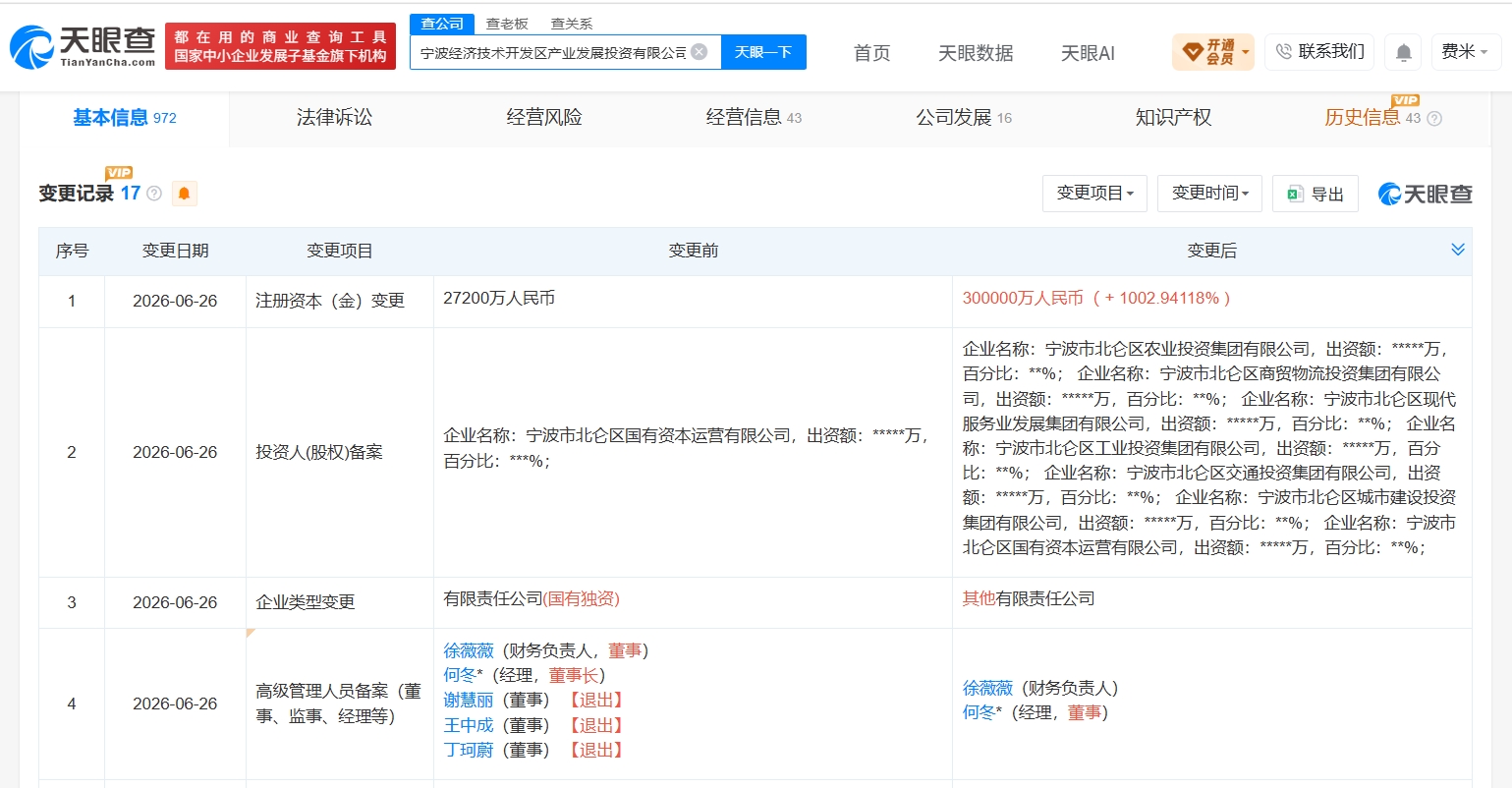The height and width of the screenshot is (788, 1512).
Task: Open the notifications bell icon
Action: coord(1404,52)
